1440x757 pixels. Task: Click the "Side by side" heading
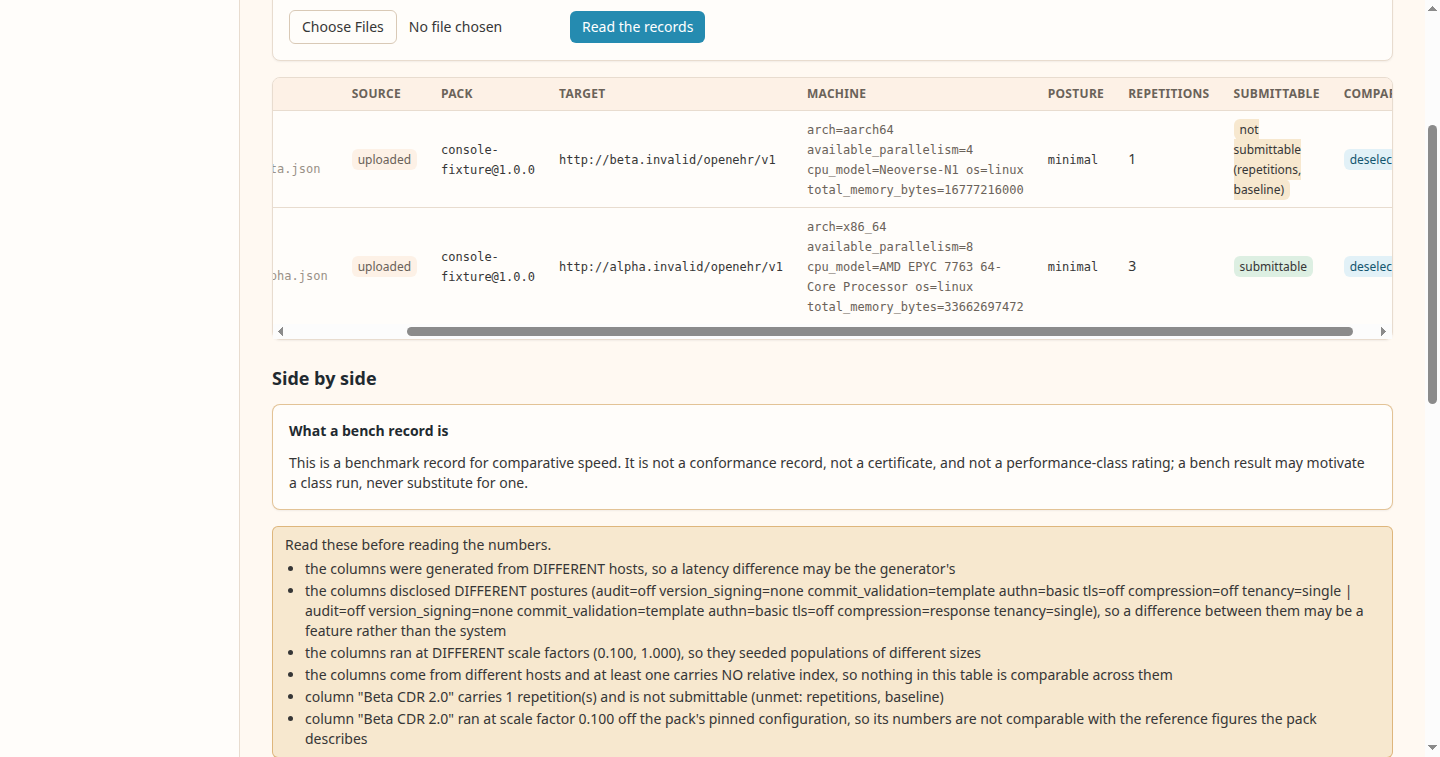pyautogui.click(x=324, y=379)
